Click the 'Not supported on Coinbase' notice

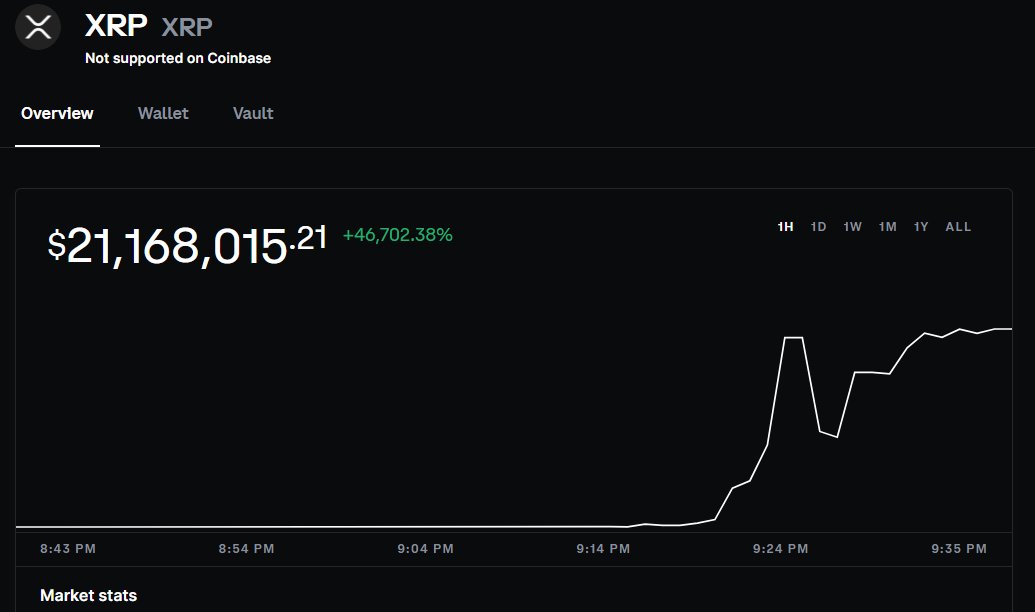(x=178, y=58)
